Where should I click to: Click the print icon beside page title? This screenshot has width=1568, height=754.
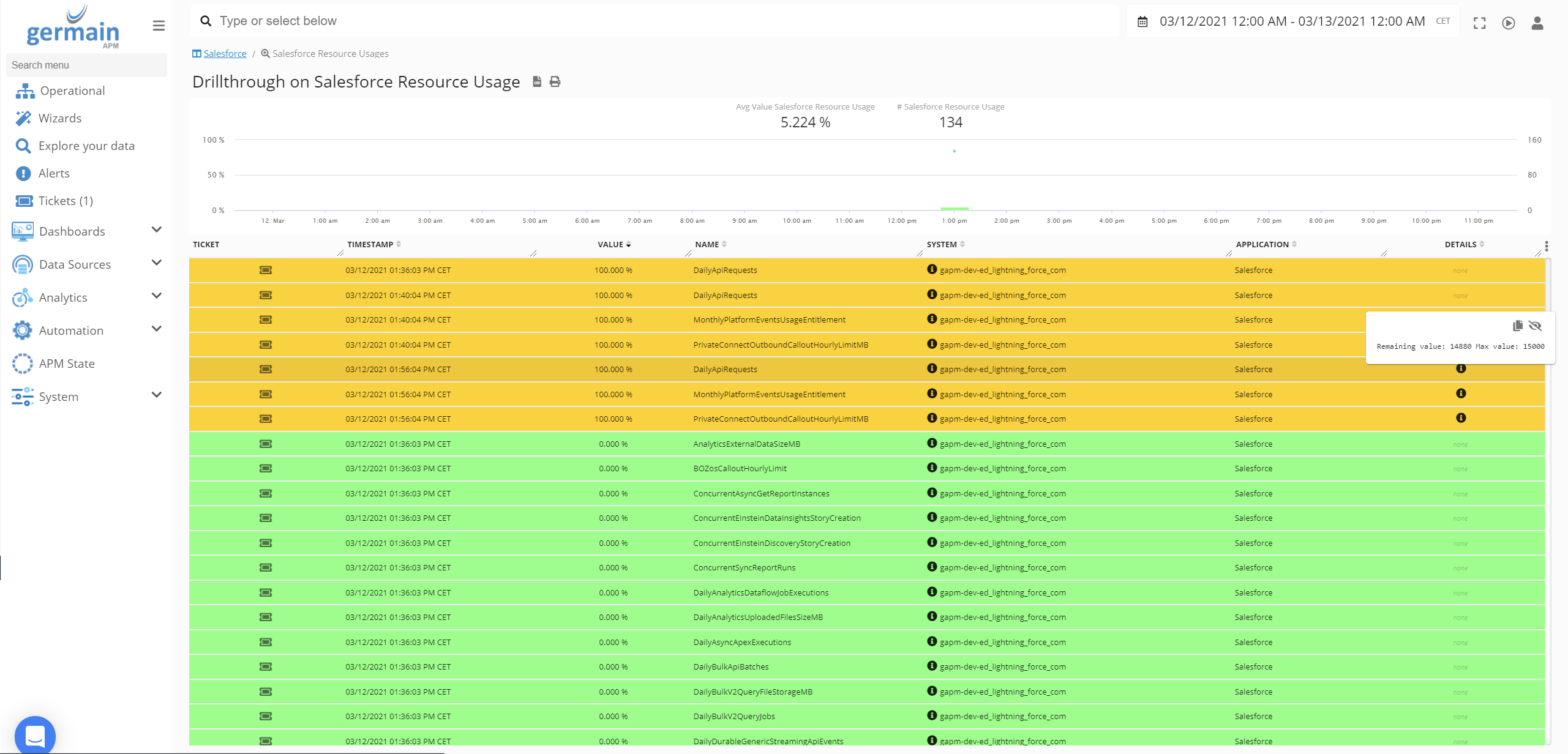555,81
